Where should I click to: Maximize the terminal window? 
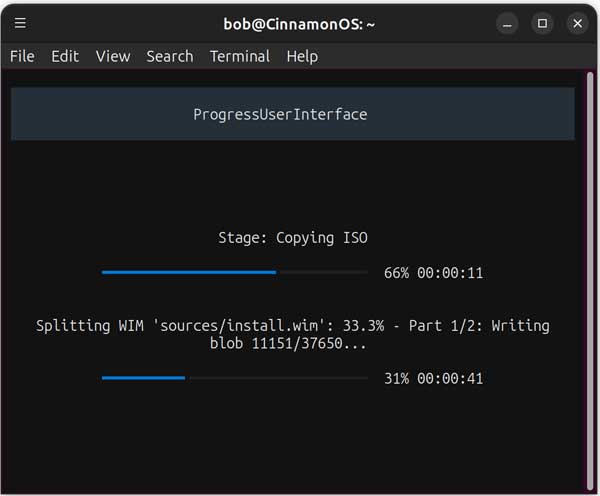[542, 23]
